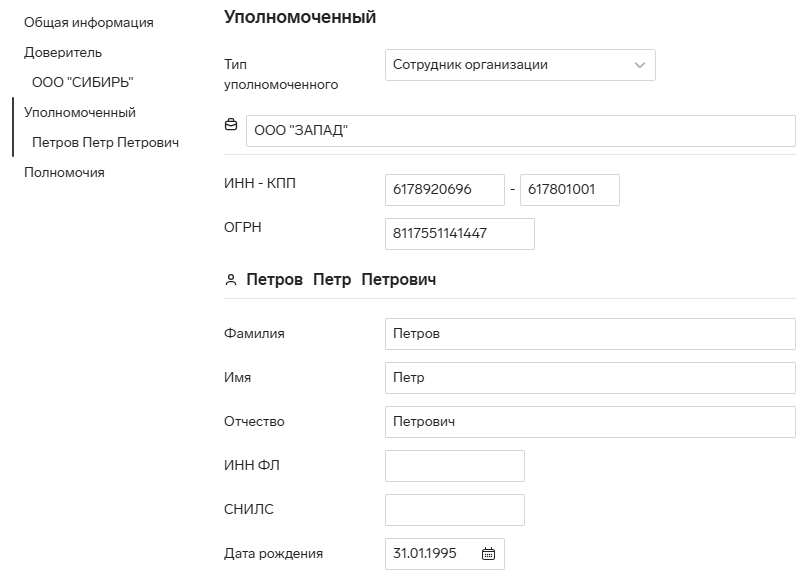Open the calendar picker for birth date
This screenshot has width=805, height=580.
pos(488,553)
